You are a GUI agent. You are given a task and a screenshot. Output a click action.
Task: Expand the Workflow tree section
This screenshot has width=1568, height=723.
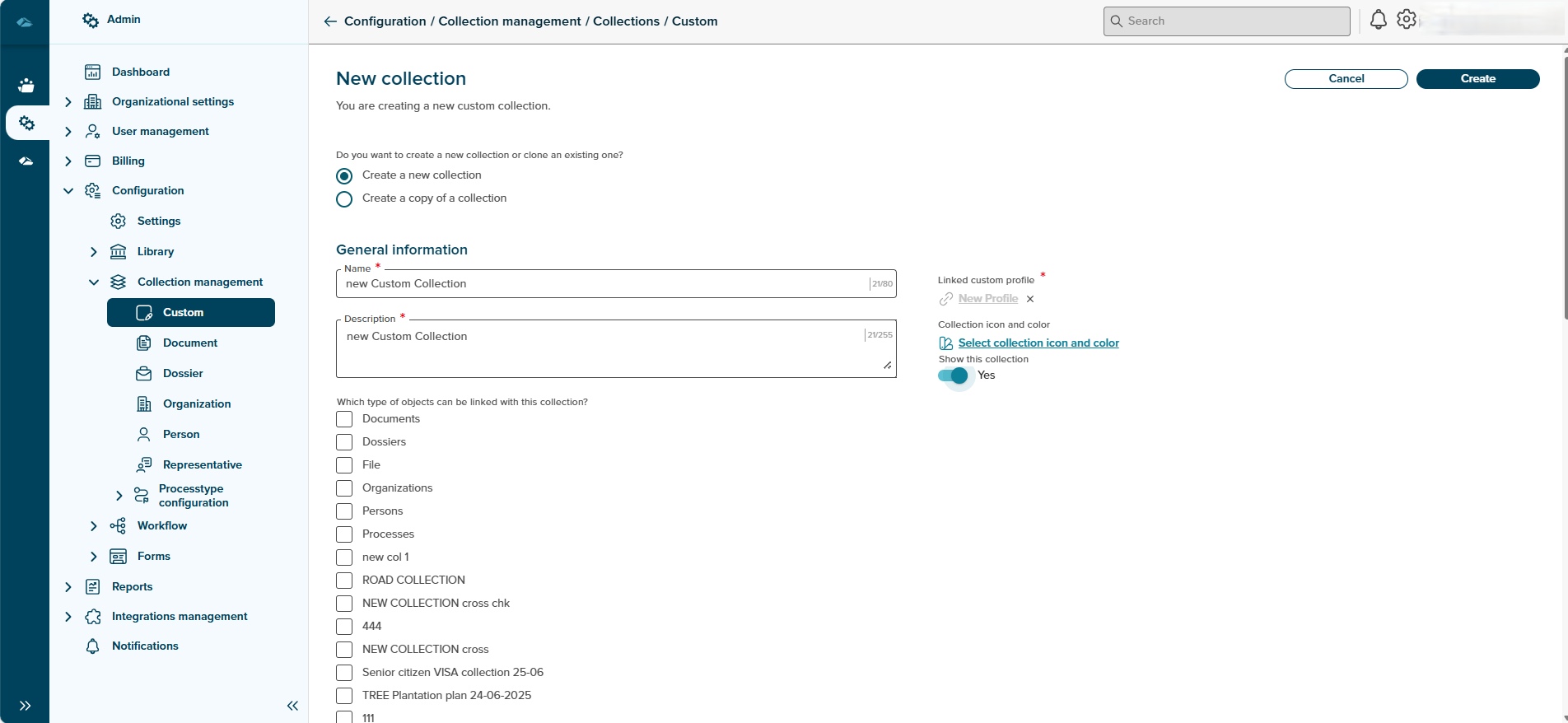point(94,526)
